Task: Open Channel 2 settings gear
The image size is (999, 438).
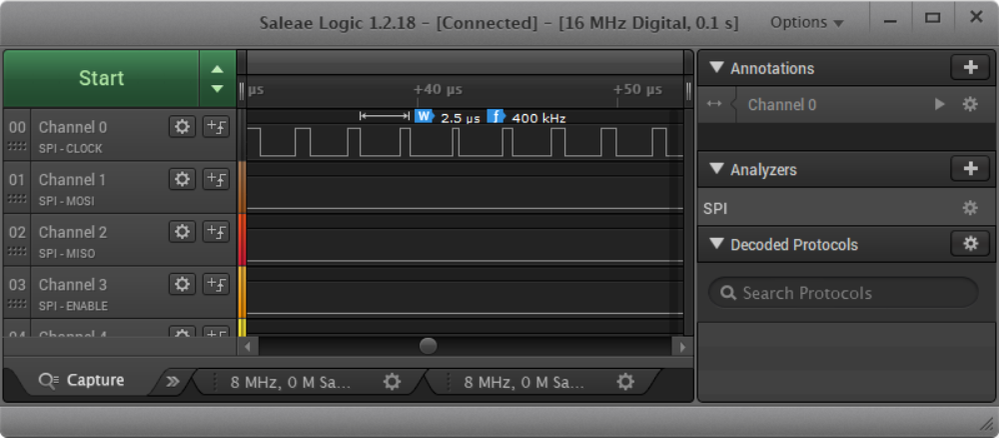Action: (182, 231)
